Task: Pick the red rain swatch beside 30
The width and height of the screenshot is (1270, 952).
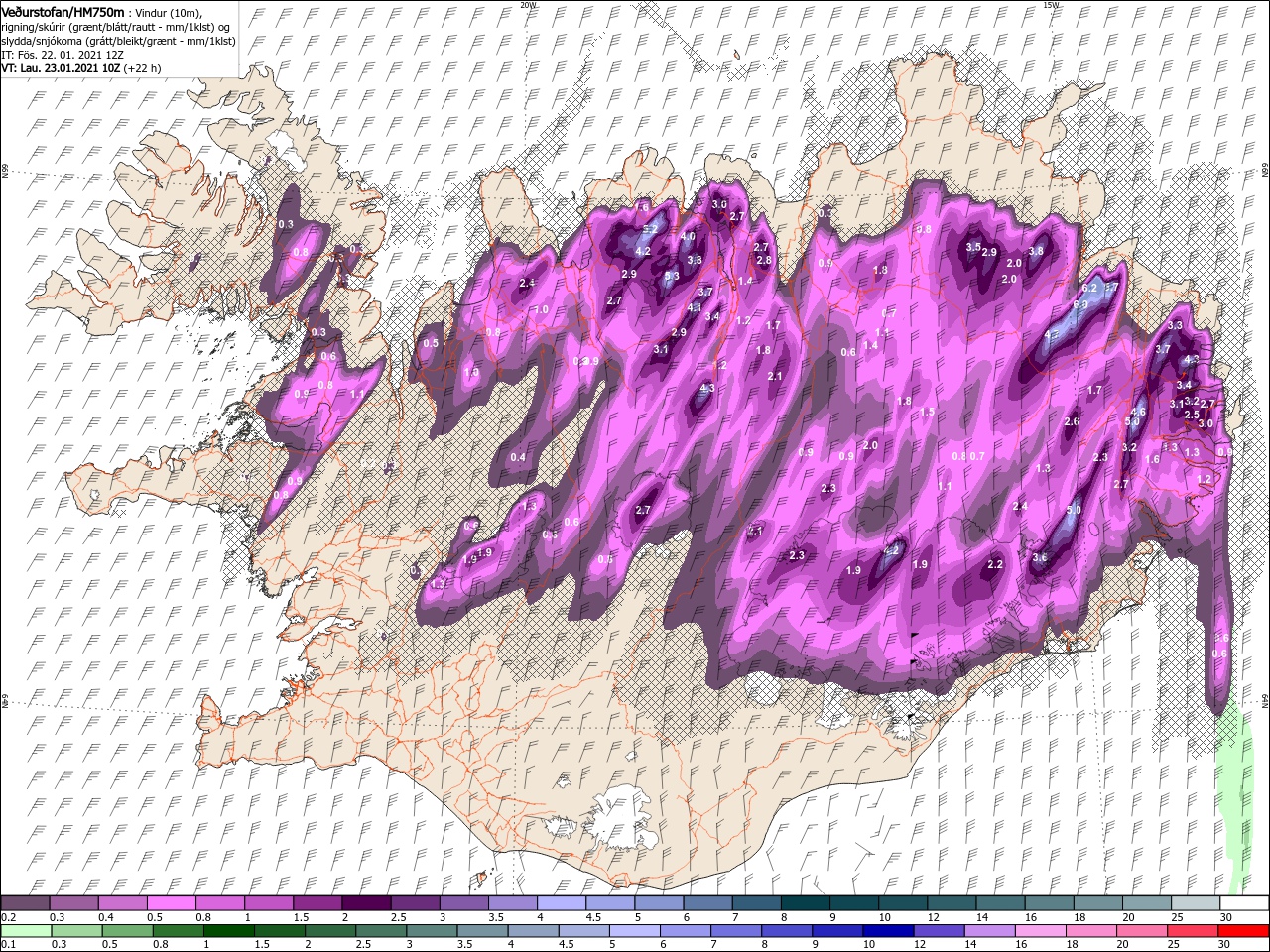Action: click(x=1244, y=930)
